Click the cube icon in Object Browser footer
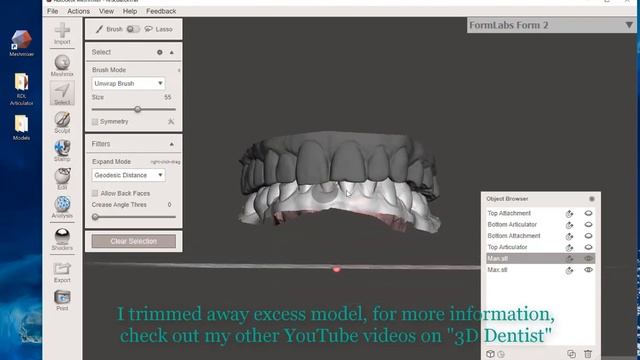Screen dimensions: 640x360 point(490,354)
